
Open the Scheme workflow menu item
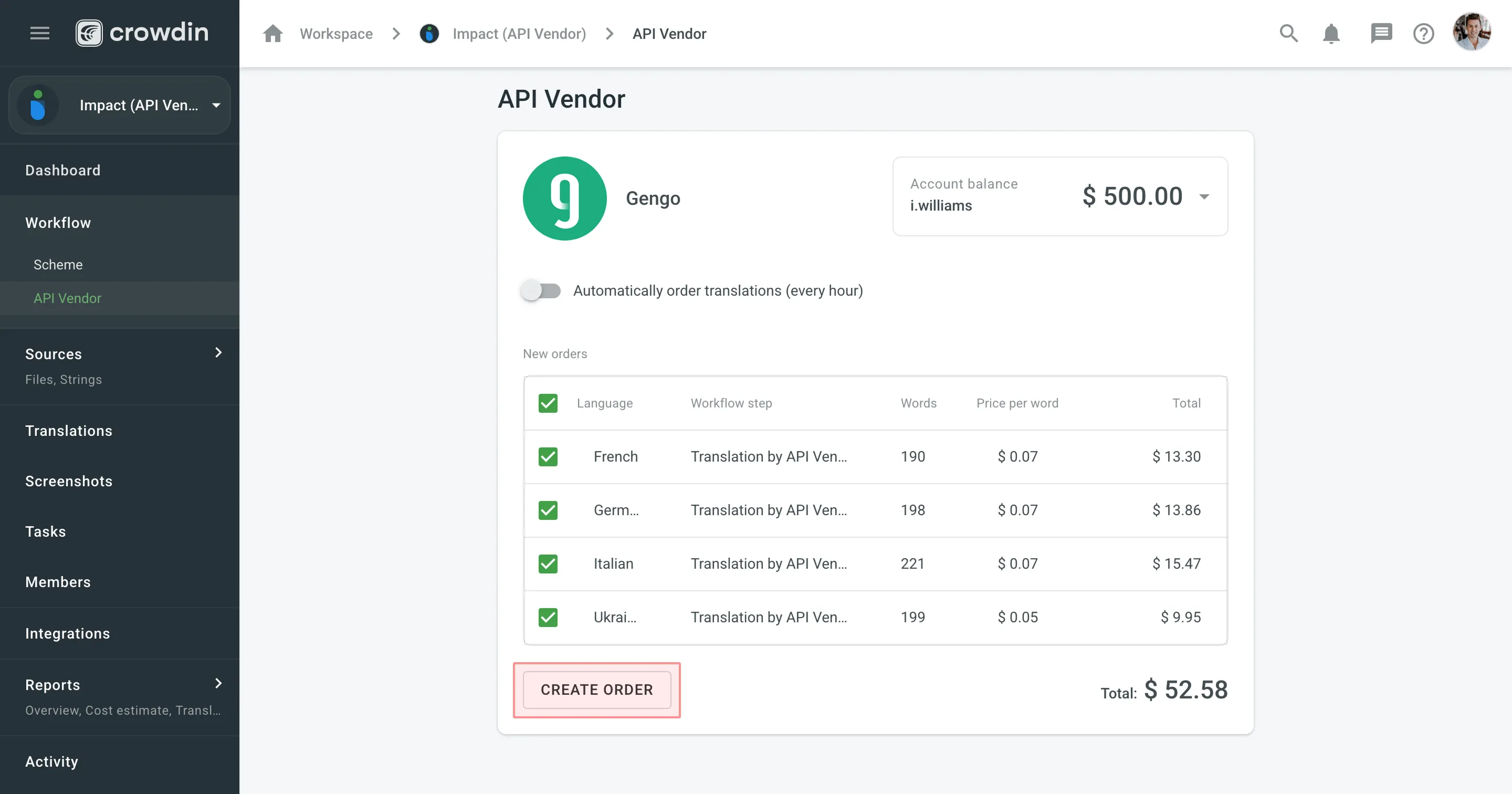[58, 264]
